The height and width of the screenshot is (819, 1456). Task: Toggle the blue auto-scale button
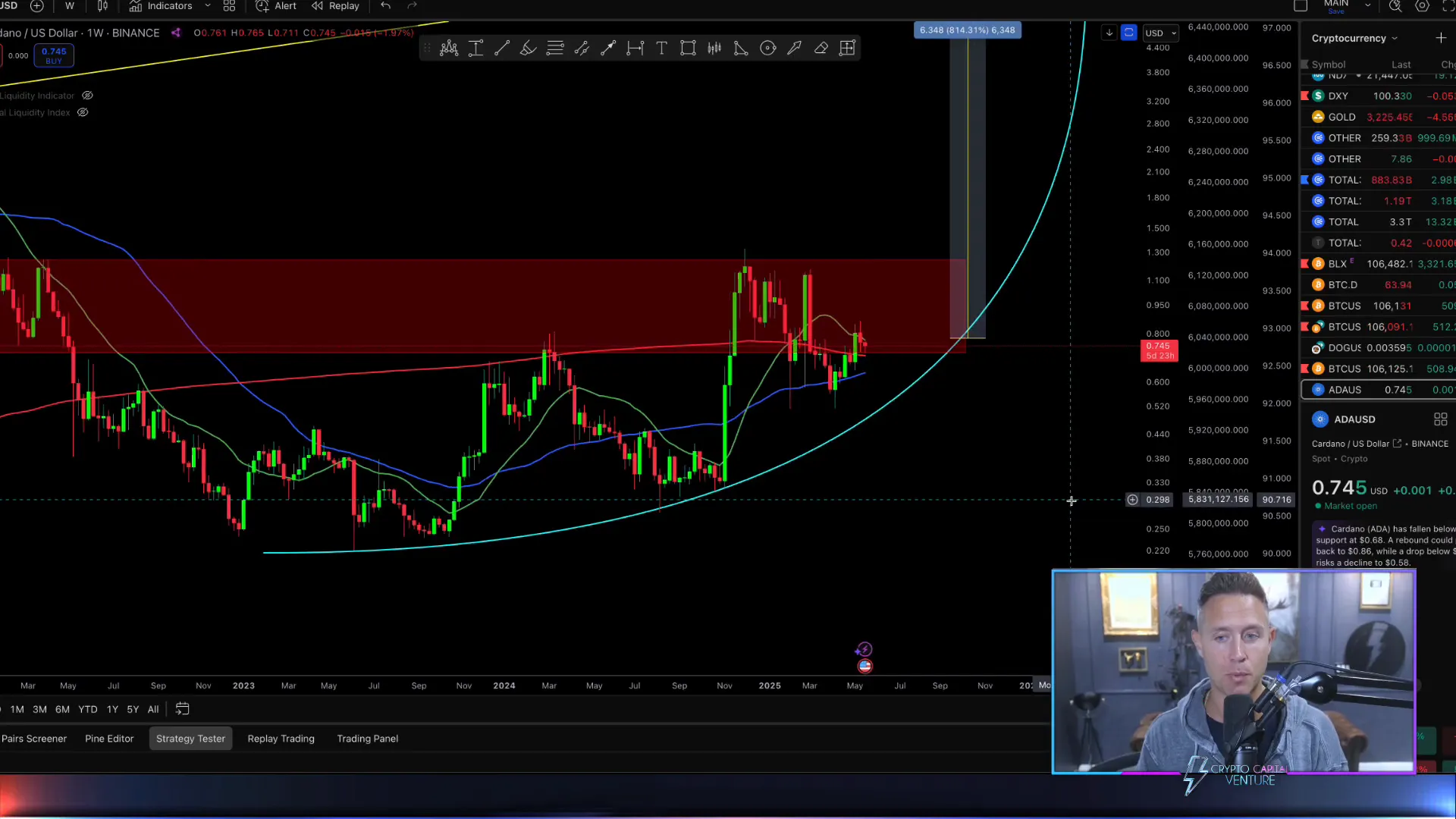point(1129,33)
